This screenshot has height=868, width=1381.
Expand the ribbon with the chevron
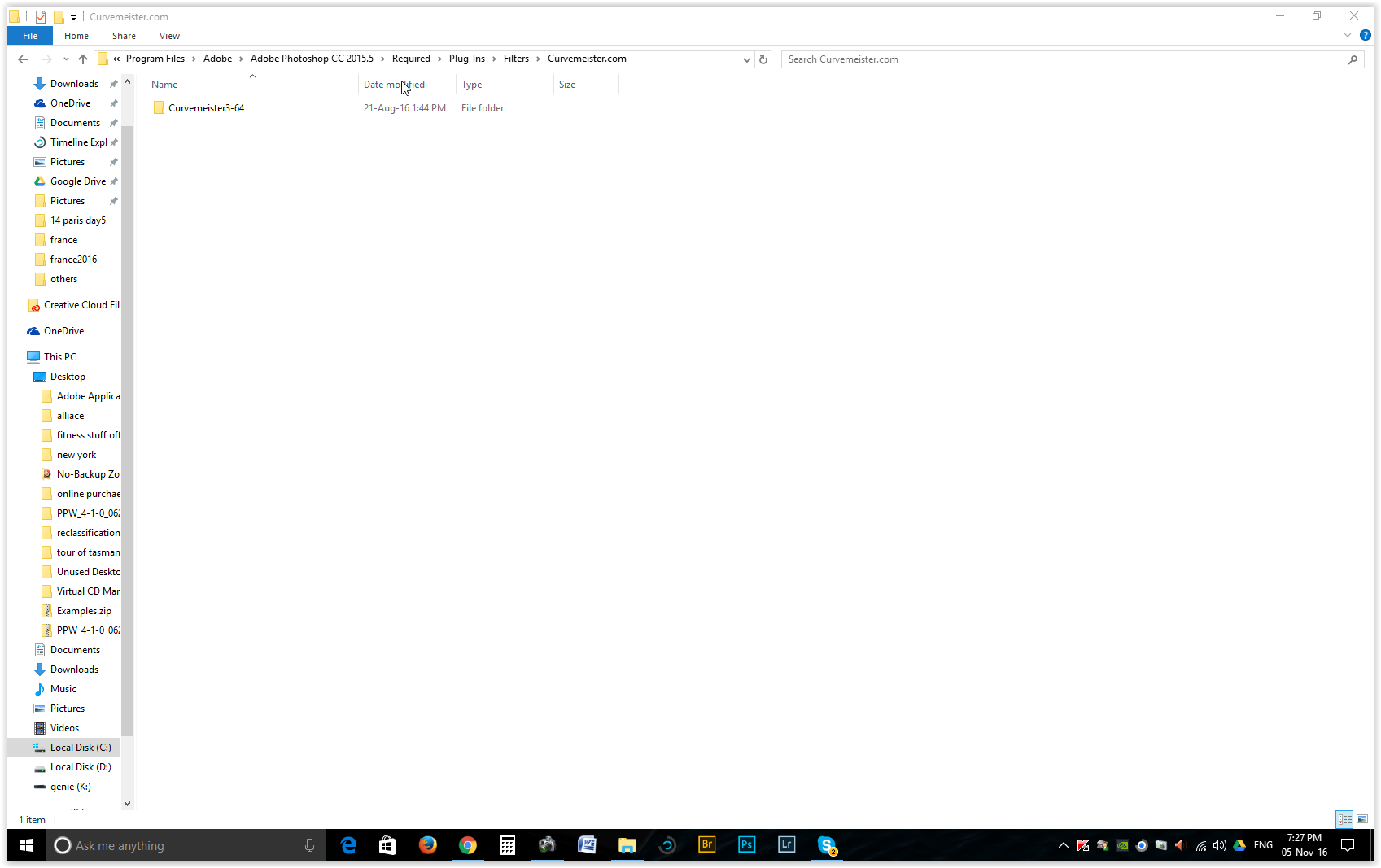[1348, 36]
